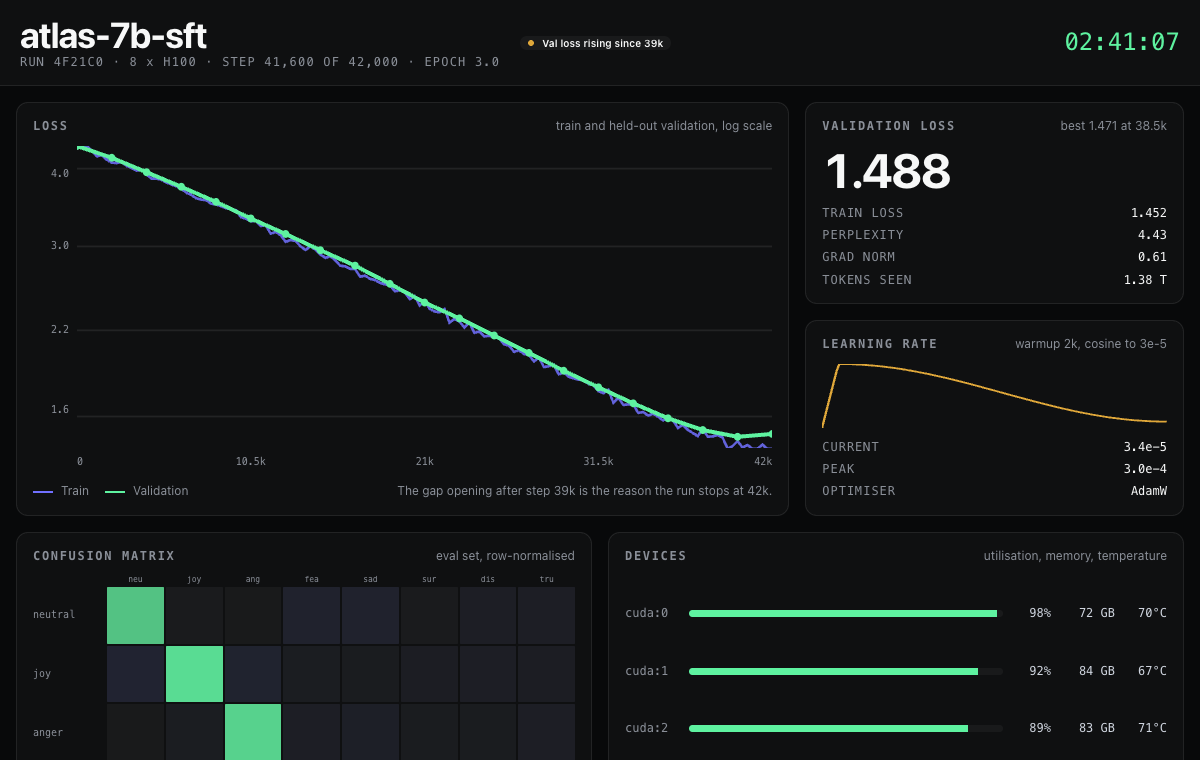Screen dimensions: 1200x760
Task: Click the cuda:2 utilisation bar
Action: point(846,729)
